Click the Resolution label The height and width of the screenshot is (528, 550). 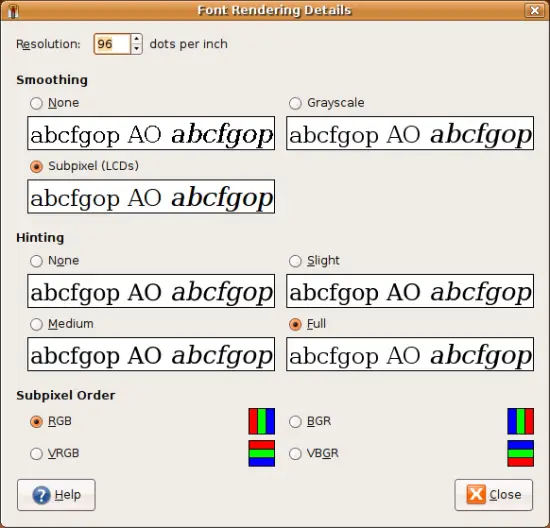(x=48, y=44)
